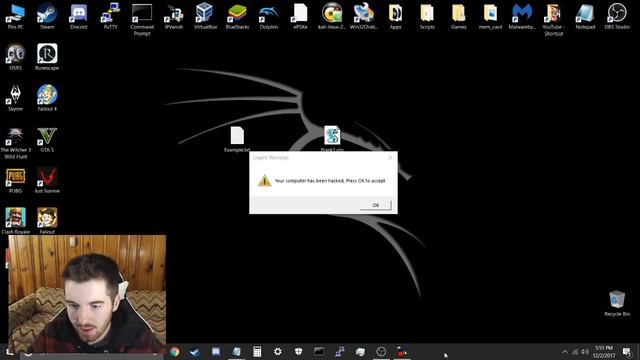Viewport: 640px width, 360px height.
Task: Select the IPVanish desktop shortcut
Action: click(174, 16)
